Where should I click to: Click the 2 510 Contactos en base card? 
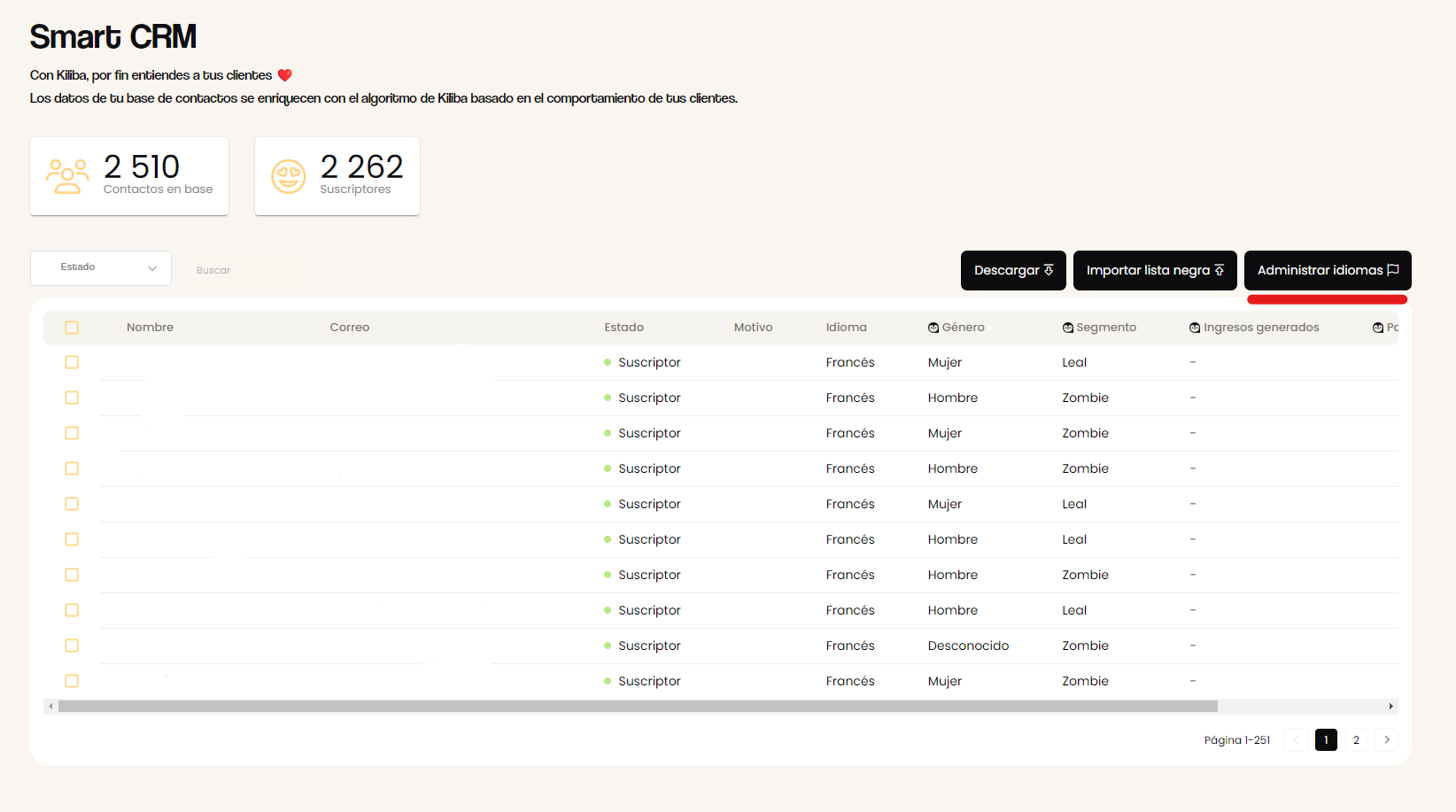[129, 176]
